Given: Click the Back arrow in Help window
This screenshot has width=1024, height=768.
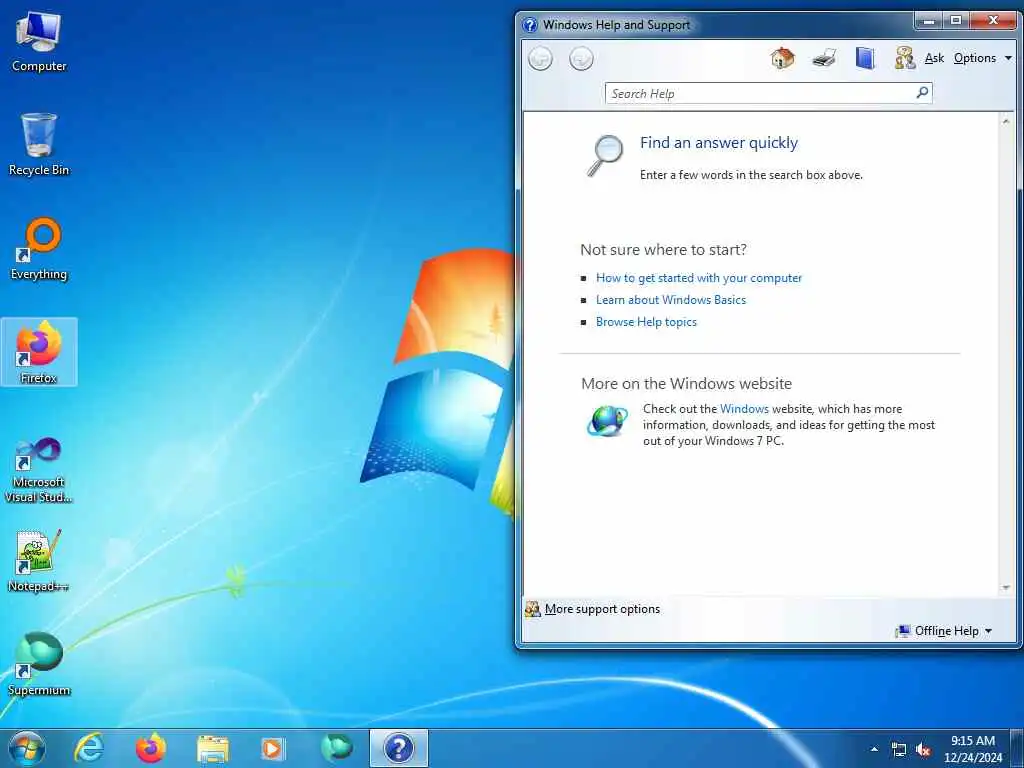Looking at the screenshot, I should (540, 59).
